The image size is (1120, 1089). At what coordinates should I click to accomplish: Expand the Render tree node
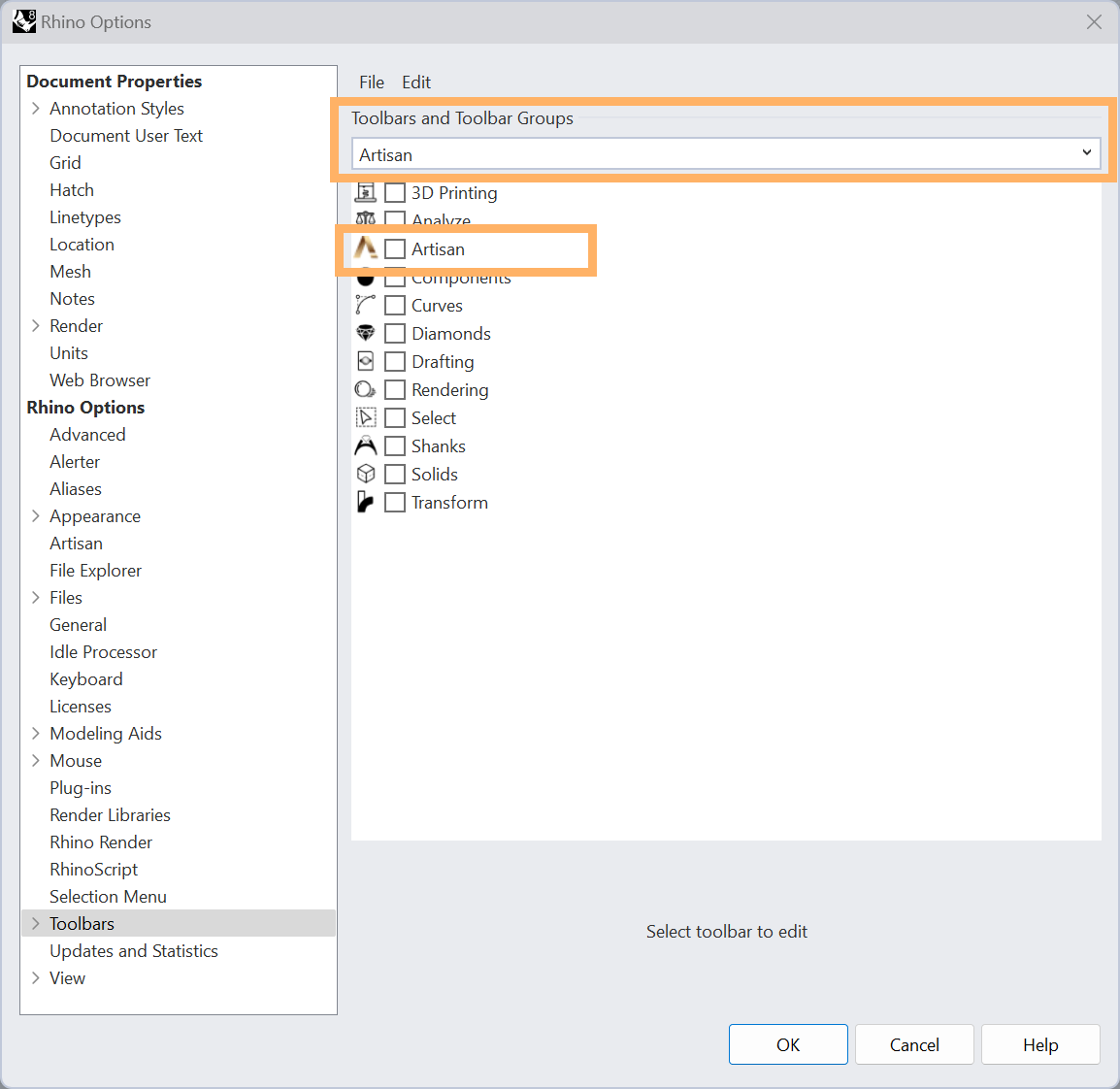click(x=36, y=325)
